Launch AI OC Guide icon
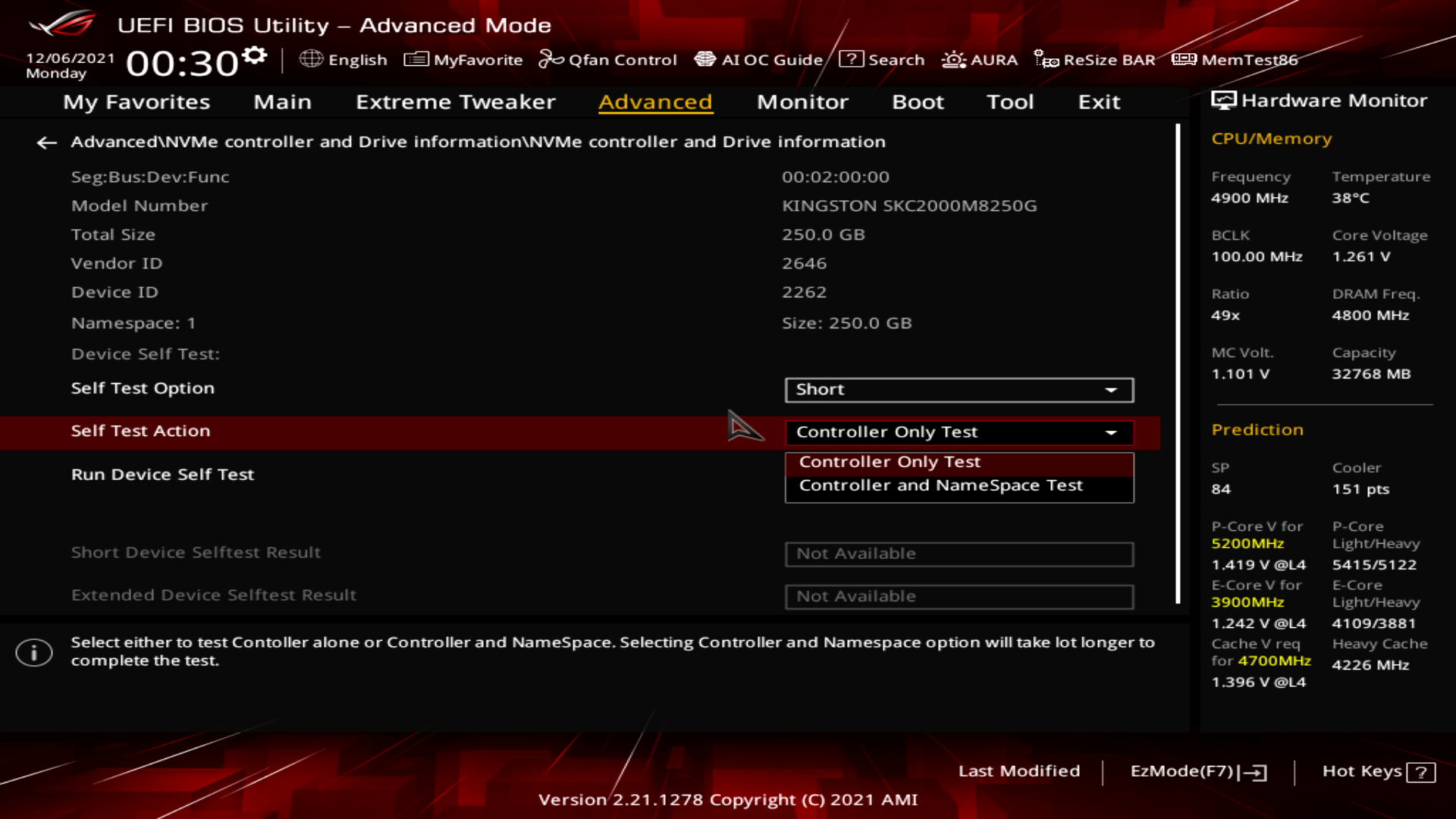The height and width of the screenshot is (819, 1456). point(704,59)
